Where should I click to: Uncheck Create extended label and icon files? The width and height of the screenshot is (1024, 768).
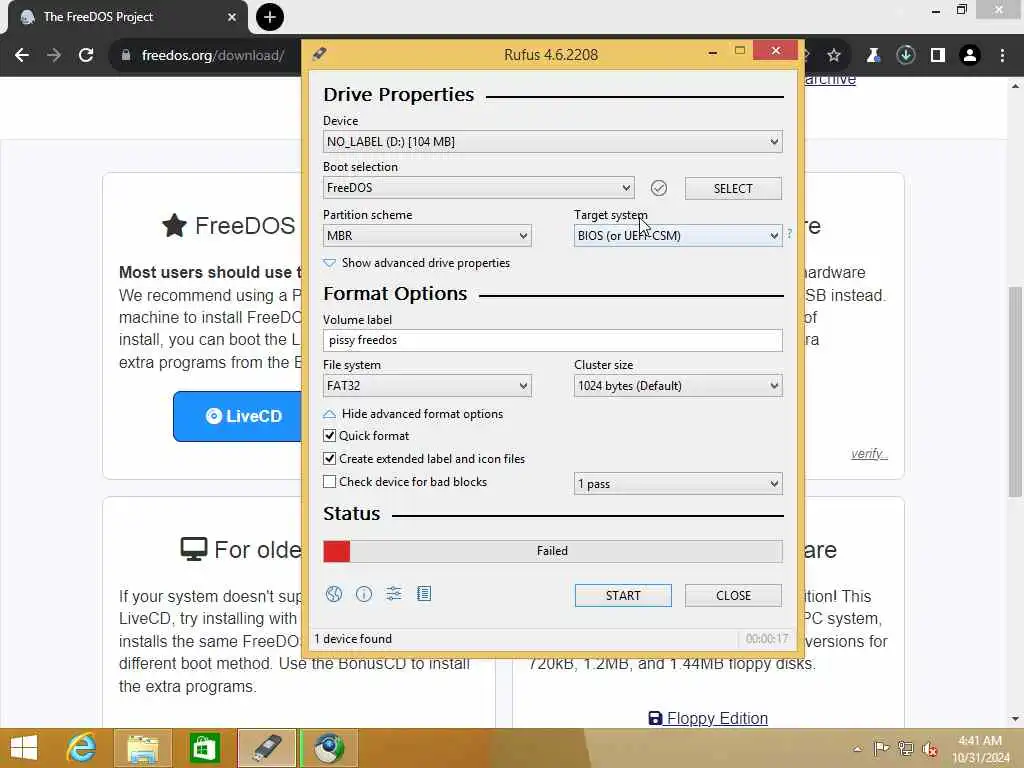coord(330,458)
